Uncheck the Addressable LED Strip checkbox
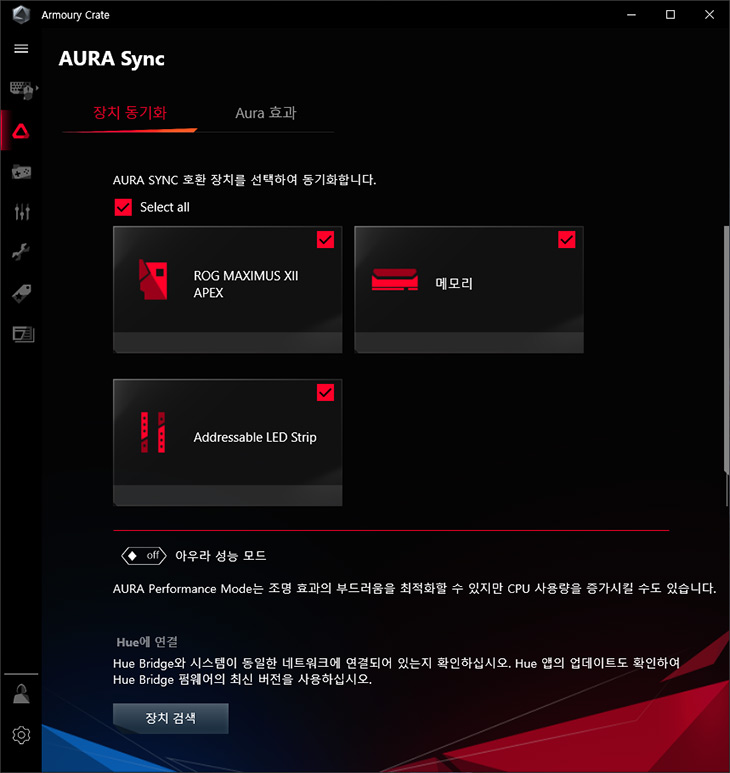The width and height of the screenshot is (730, 773). tap(325, 392)
